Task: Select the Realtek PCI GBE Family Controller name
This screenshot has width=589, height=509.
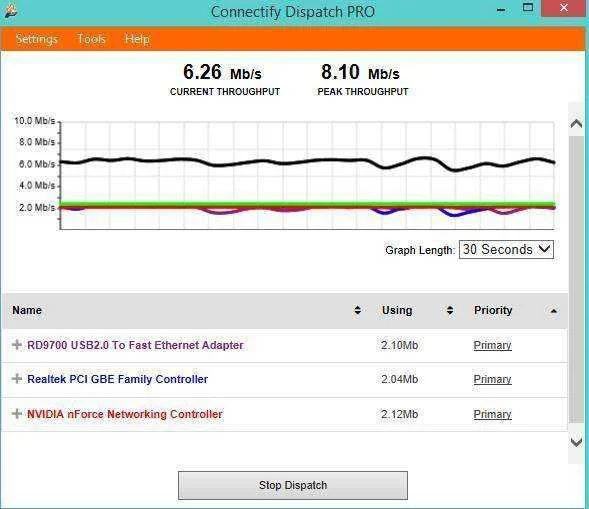Action: click(x=117, y=379)
